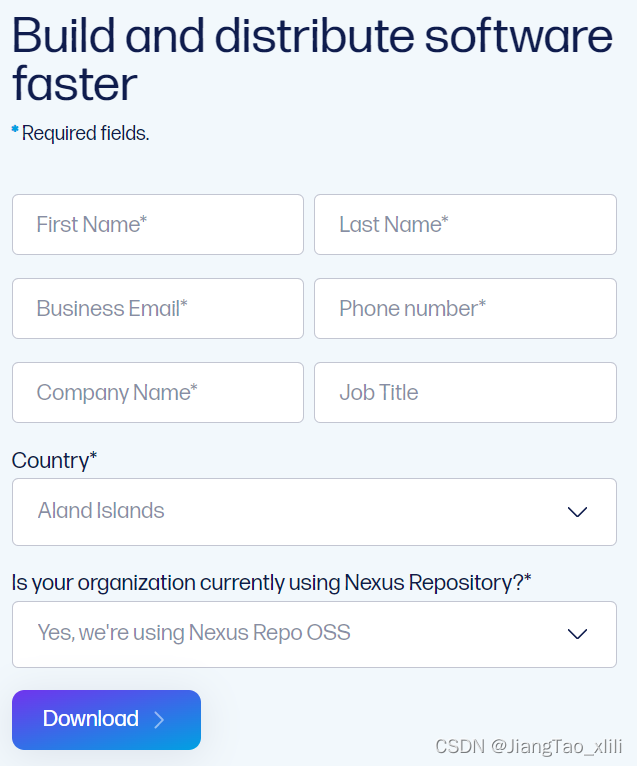Click the Nexus Repository question label
Screen dimensions: 637x766
(271, 583)
